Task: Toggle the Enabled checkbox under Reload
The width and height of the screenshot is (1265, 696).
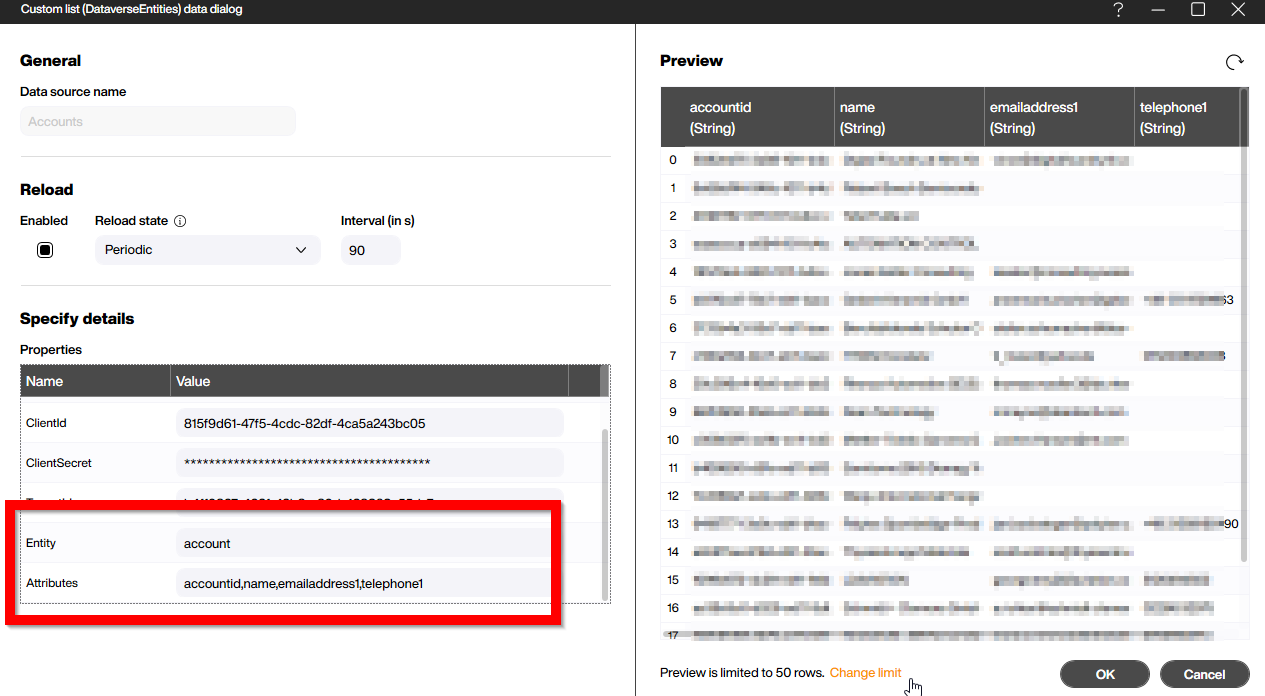Action: [44, 249]
